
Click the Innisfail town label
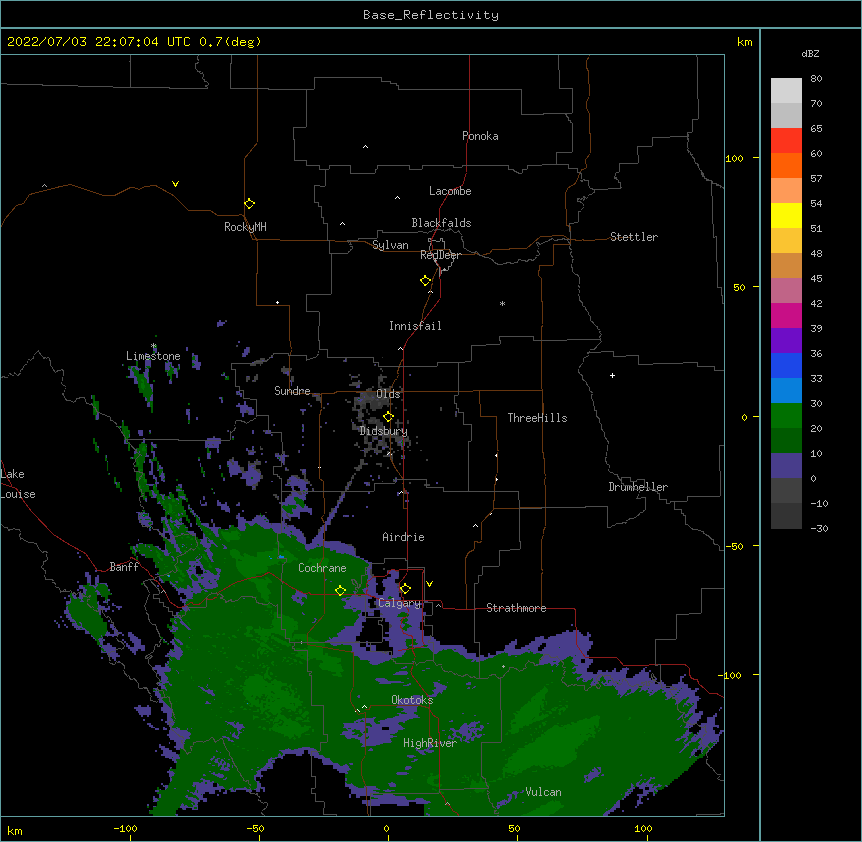(x=415, y=326)
